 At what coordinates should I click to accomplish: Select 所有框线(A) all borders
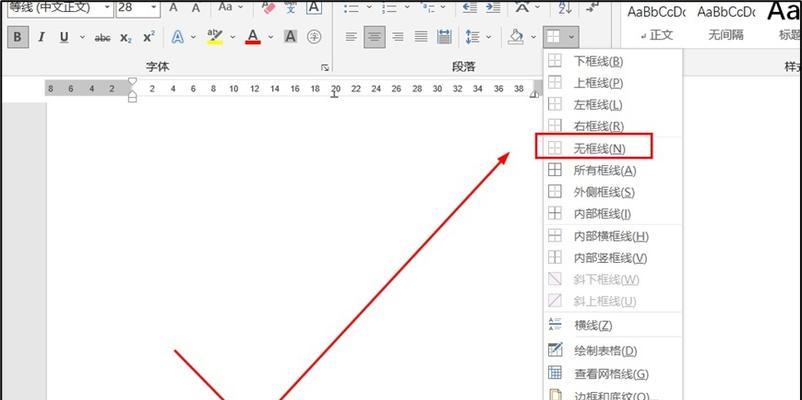[x=612, y=170]
